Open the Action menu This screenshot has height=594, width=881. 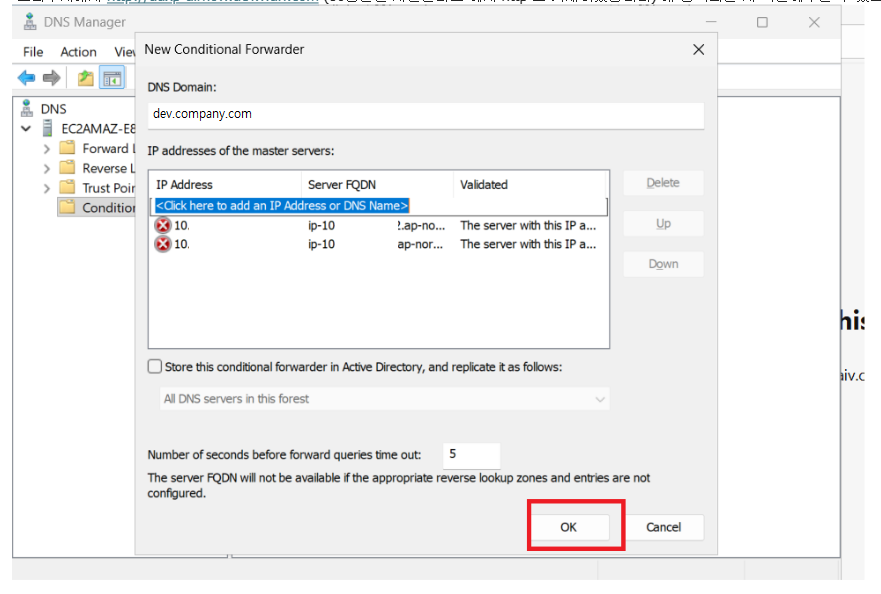[78, 52]
